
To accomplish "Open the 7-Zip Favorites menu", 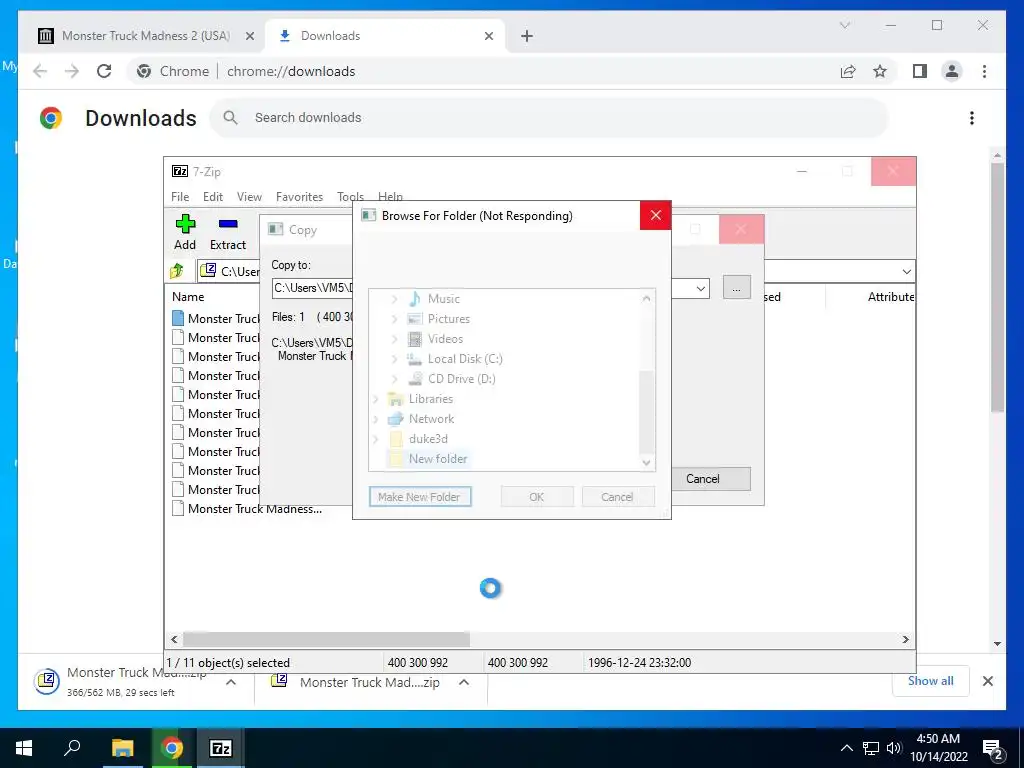I will point(299,197).
